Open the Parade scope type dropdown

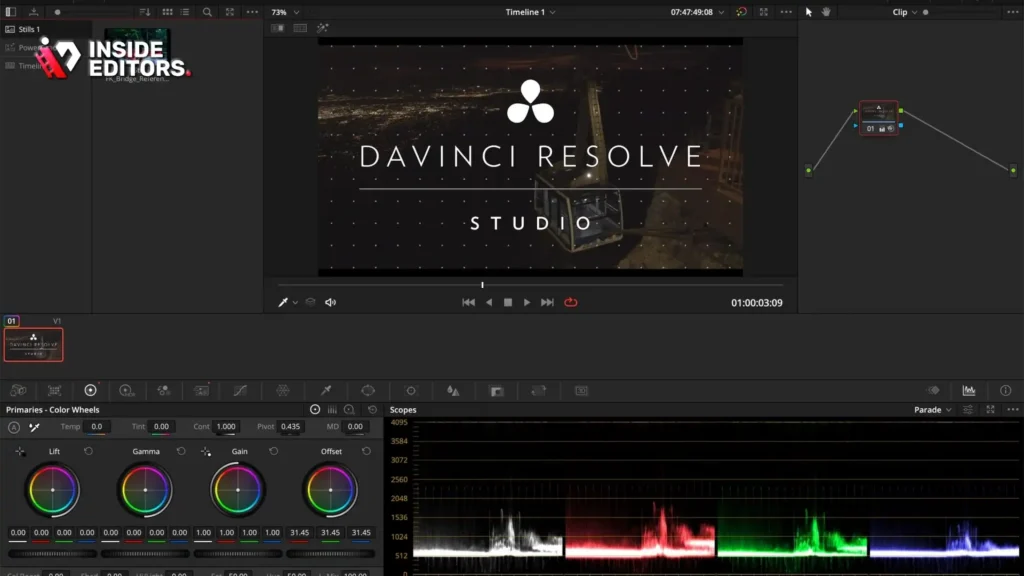pos(933,409)
